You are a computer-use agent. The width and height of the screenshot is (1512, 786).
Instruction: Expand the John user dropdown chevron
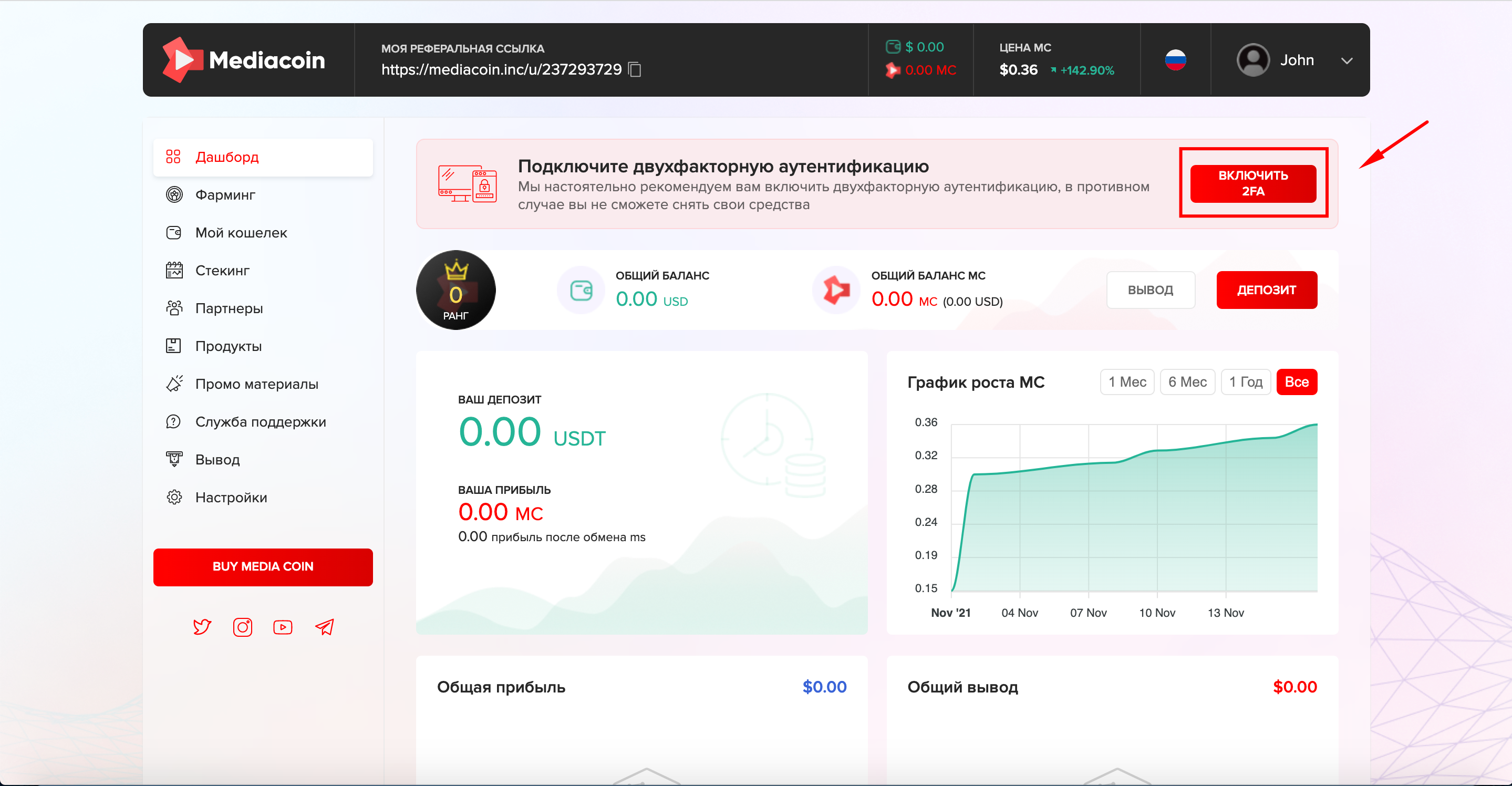point(1347,60)
